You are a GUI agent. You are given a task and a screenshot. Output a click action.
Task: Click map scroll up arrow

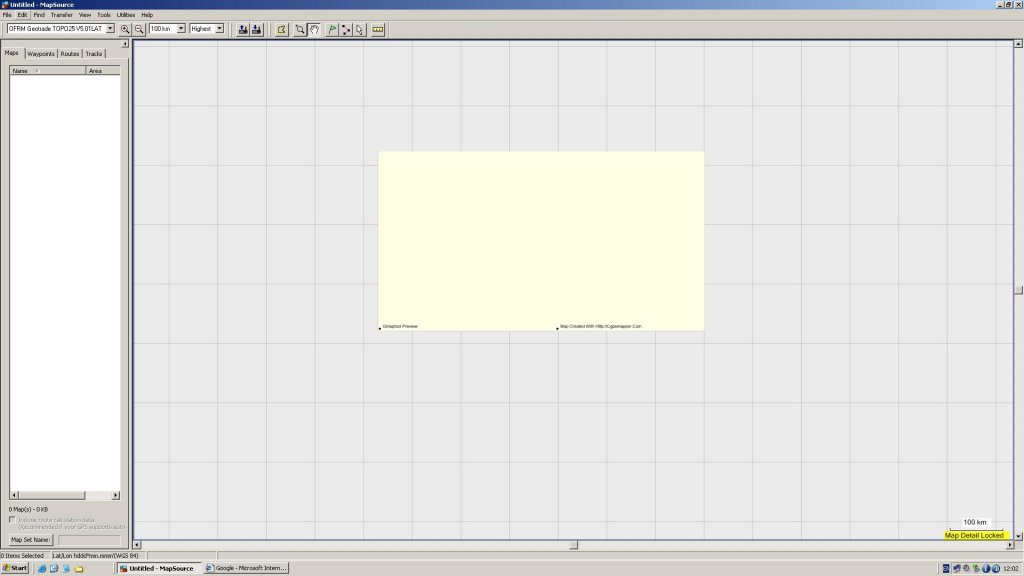click(1018, 44)
